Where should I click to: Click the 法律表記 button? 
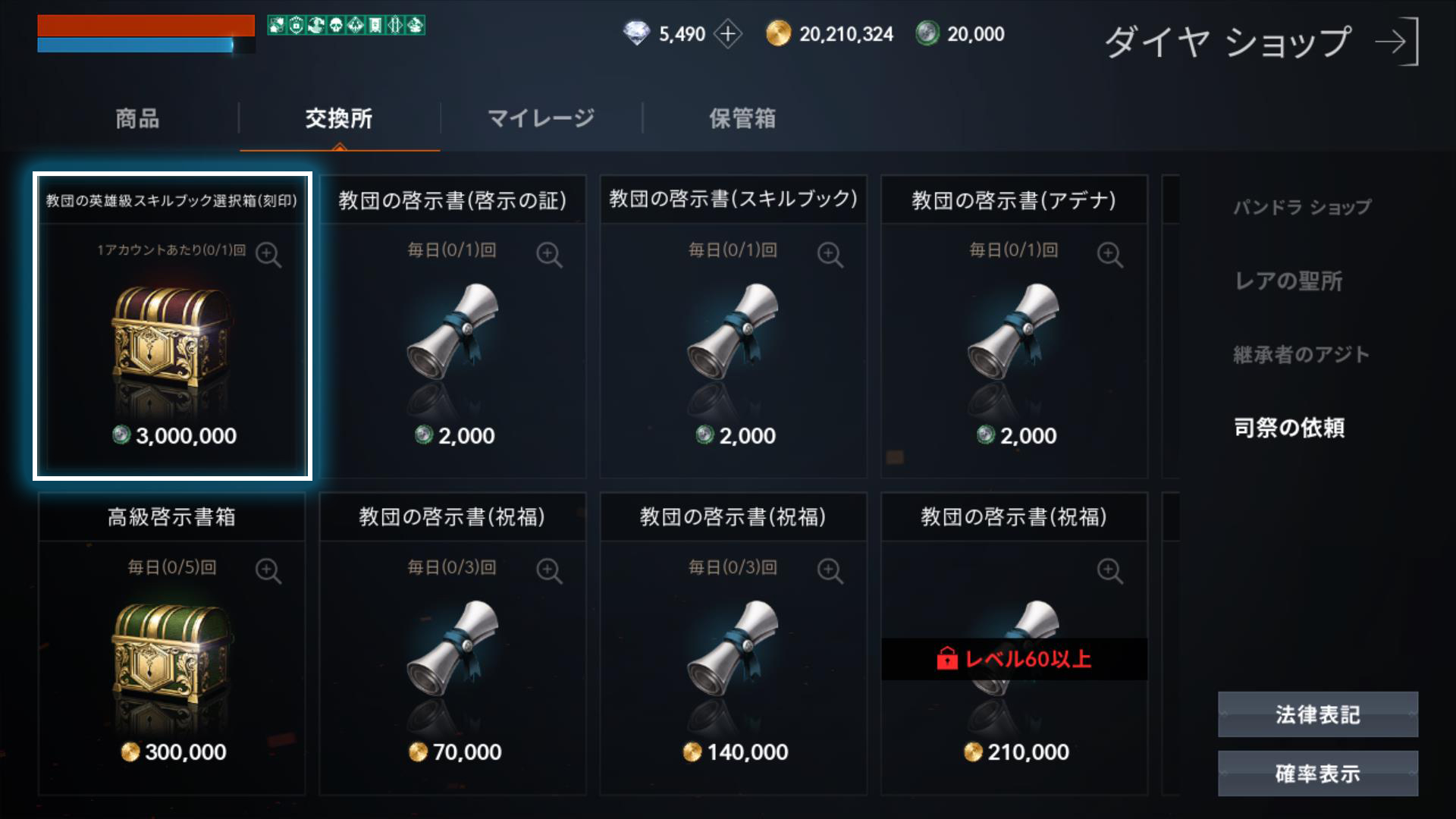click(1318, 714)
